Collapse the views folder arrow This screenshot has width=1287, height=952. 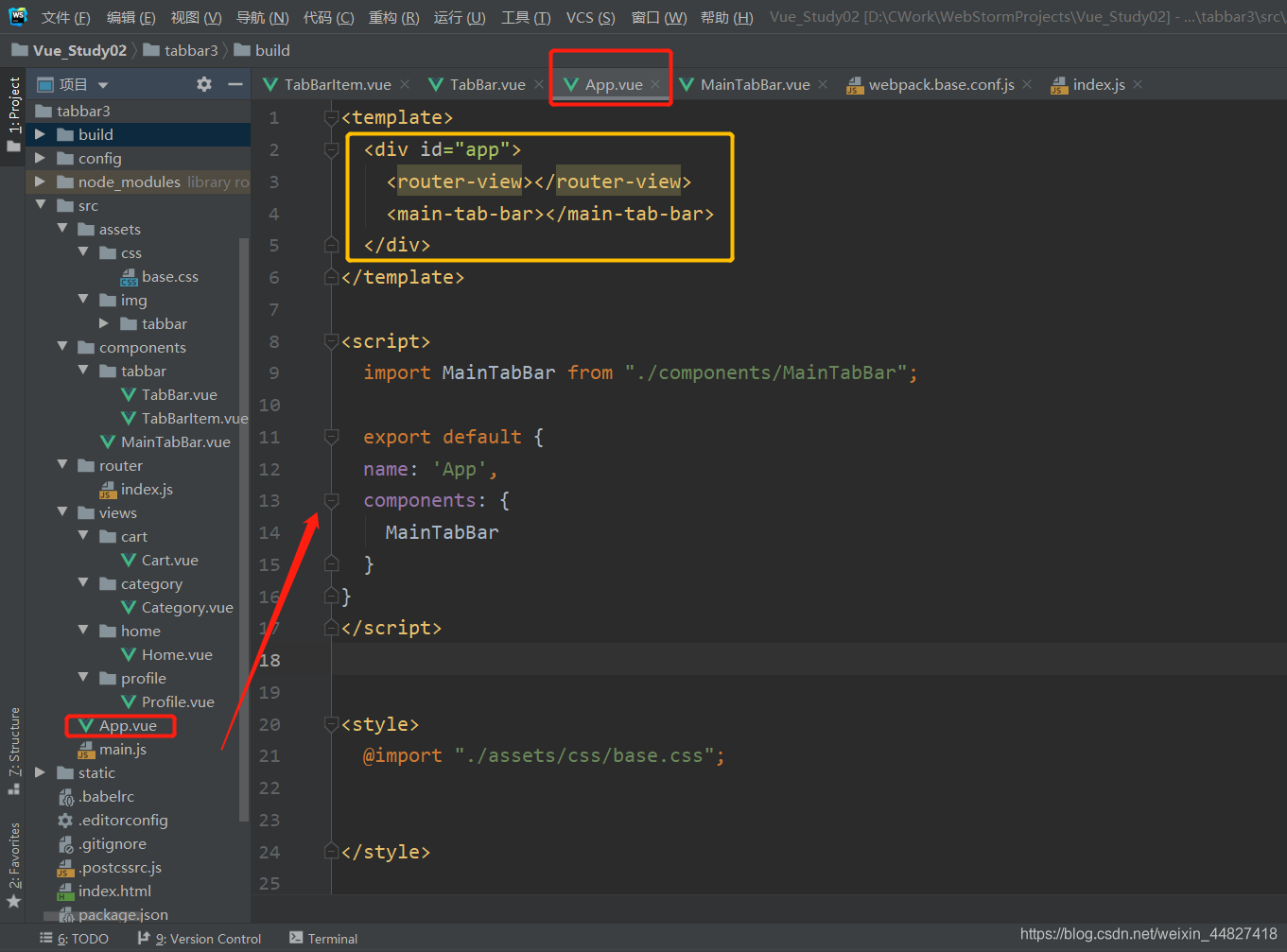(x=62, y=512)
